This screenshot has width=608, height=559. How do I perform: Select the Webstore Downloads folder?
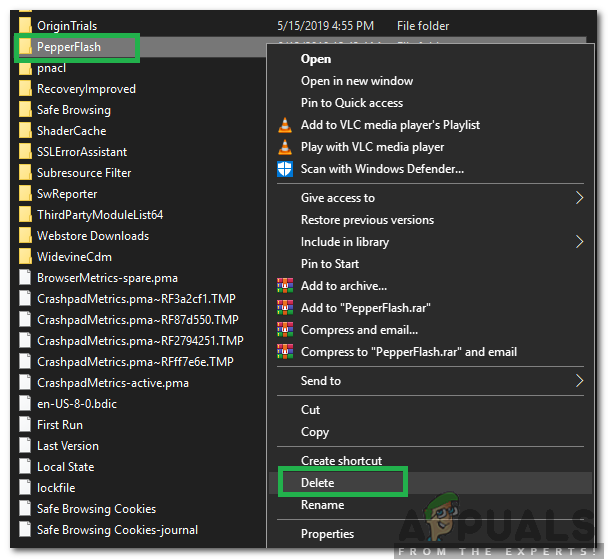(92, 236)
